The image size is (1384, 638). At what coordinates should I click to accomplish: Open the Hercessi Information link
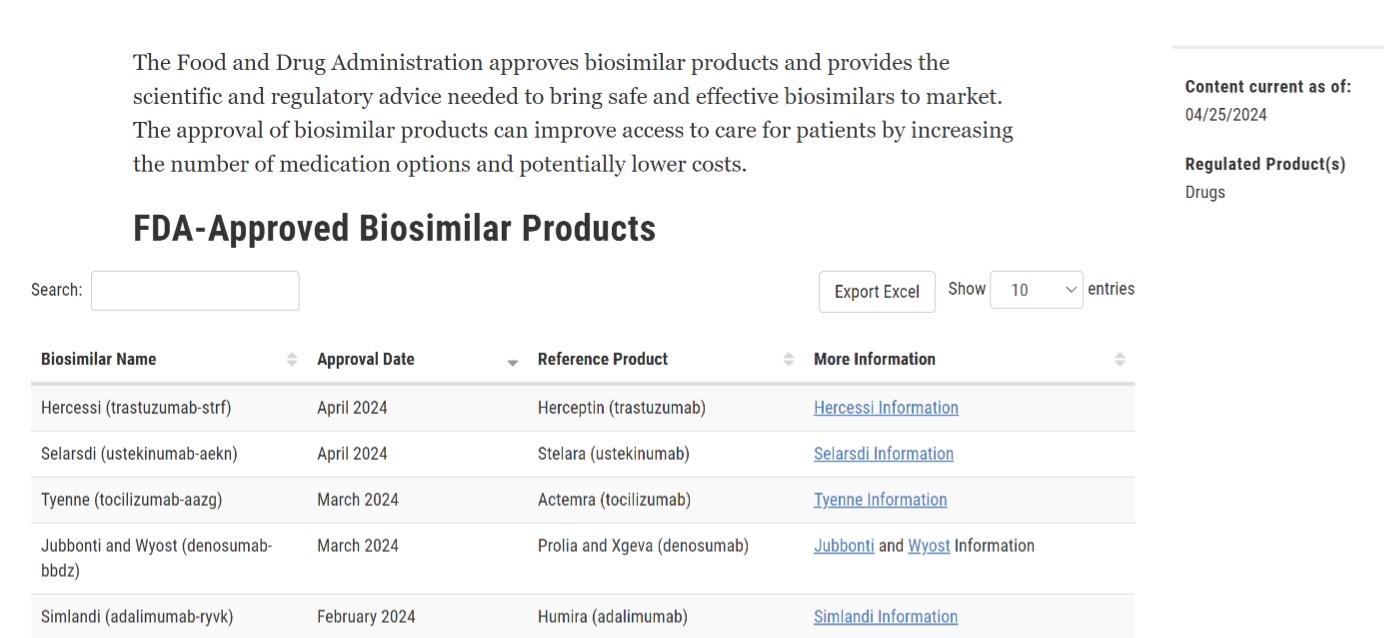[886, 408]
